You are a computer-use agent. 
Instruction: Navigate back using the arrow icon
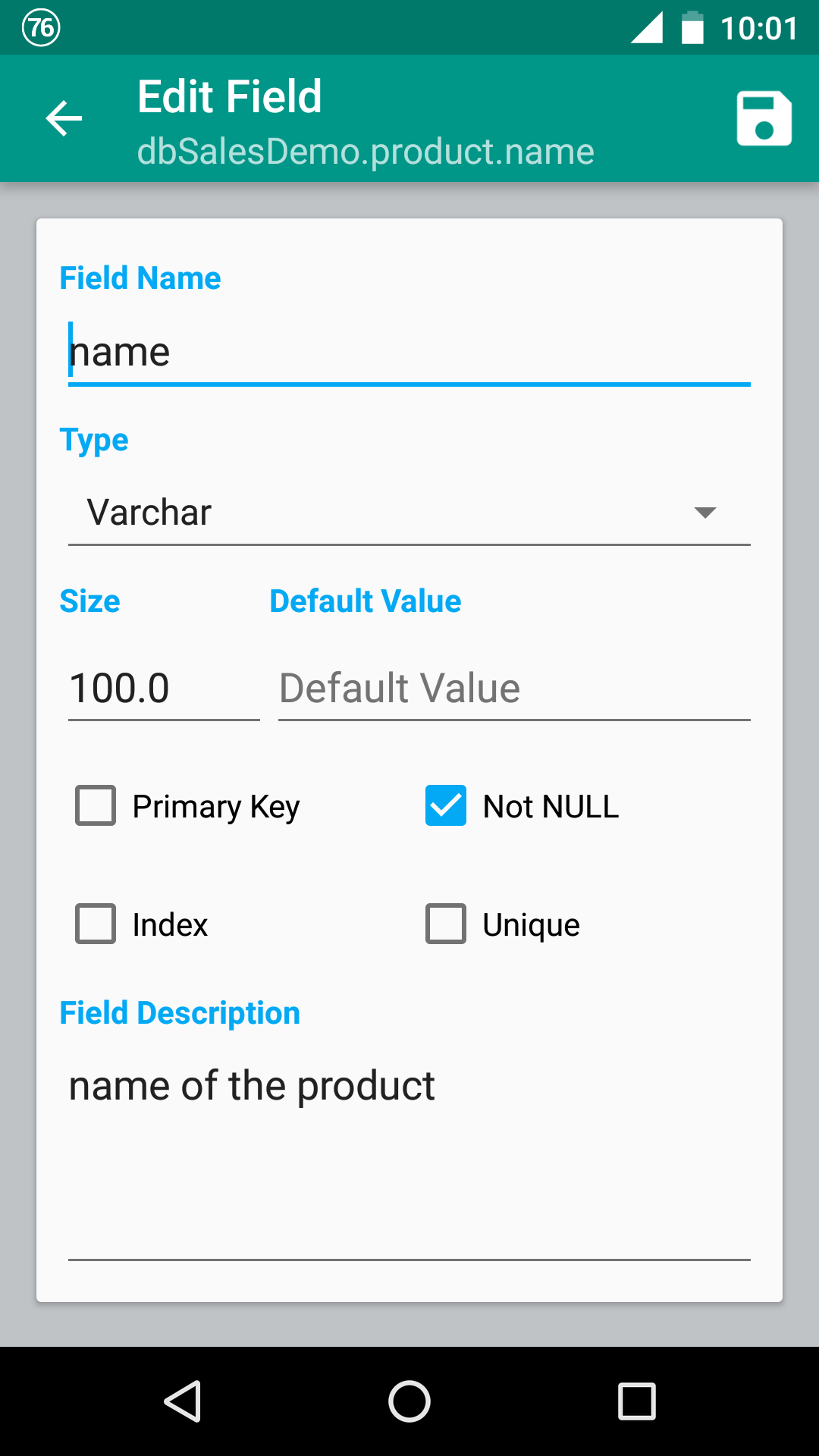pos(63,118)
